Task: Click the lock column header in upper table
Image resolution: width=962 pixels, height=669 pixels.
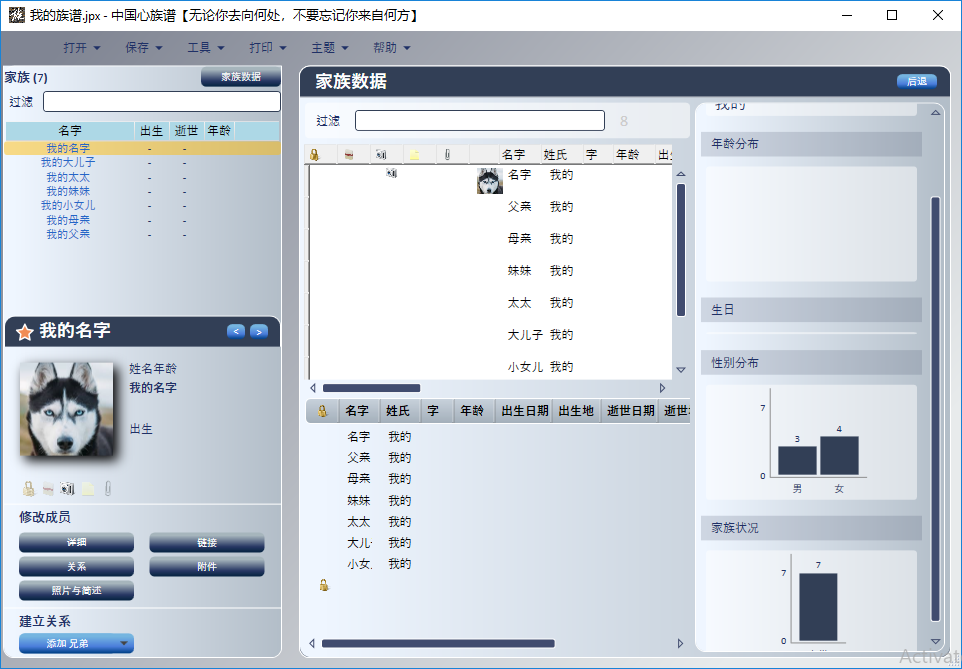Action: (x=315, y=155)
